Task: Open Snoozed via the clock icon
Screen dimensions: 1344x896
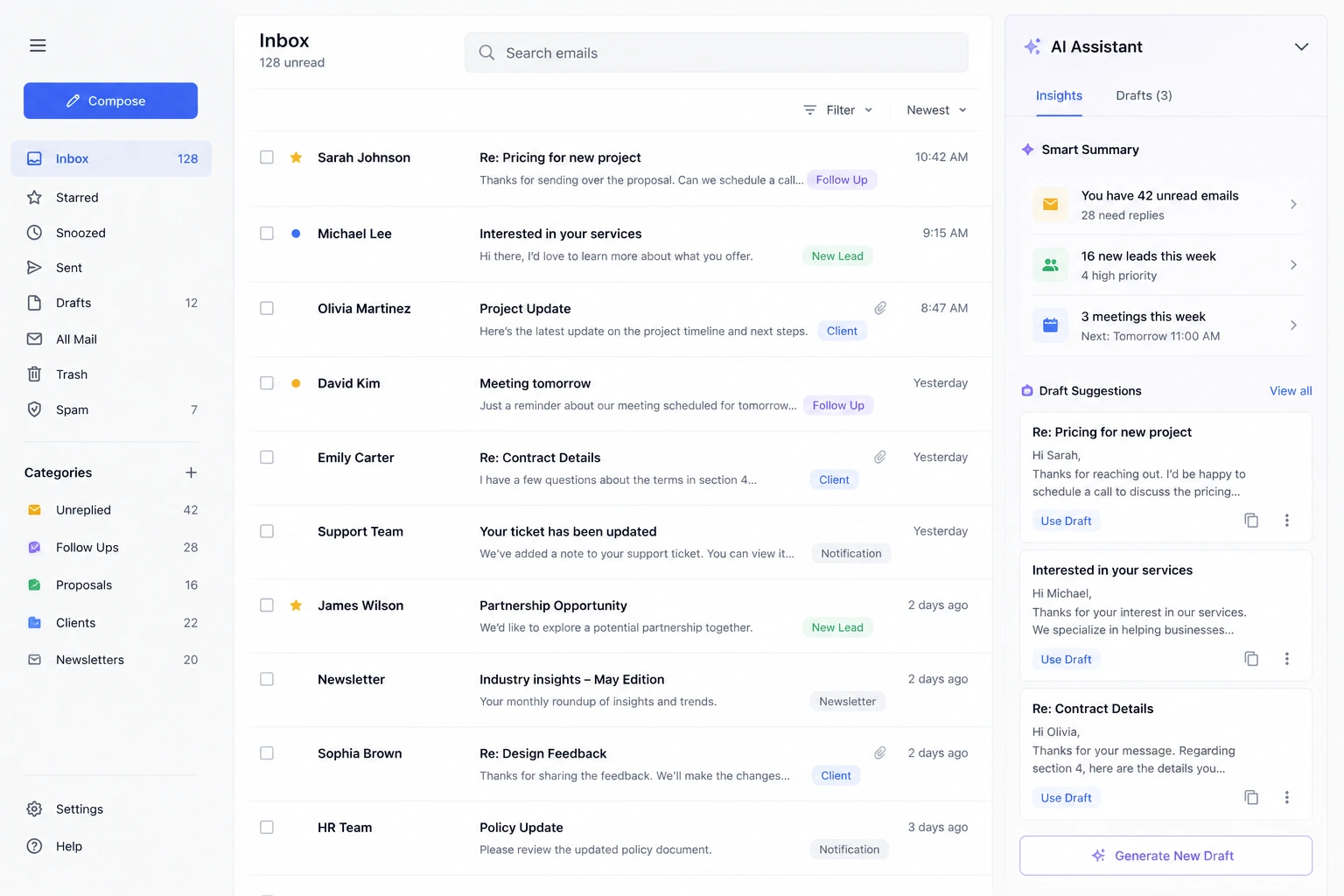Action: [34, 233]
